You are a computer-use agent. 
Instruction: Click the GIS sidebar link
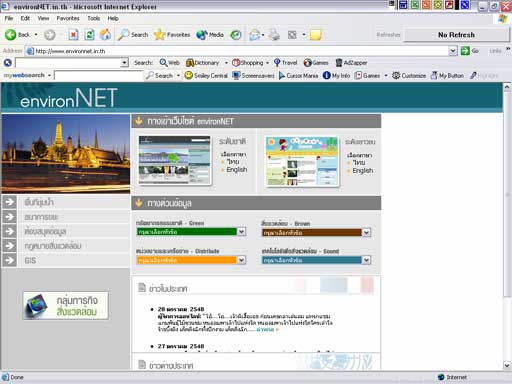point(30,260)
